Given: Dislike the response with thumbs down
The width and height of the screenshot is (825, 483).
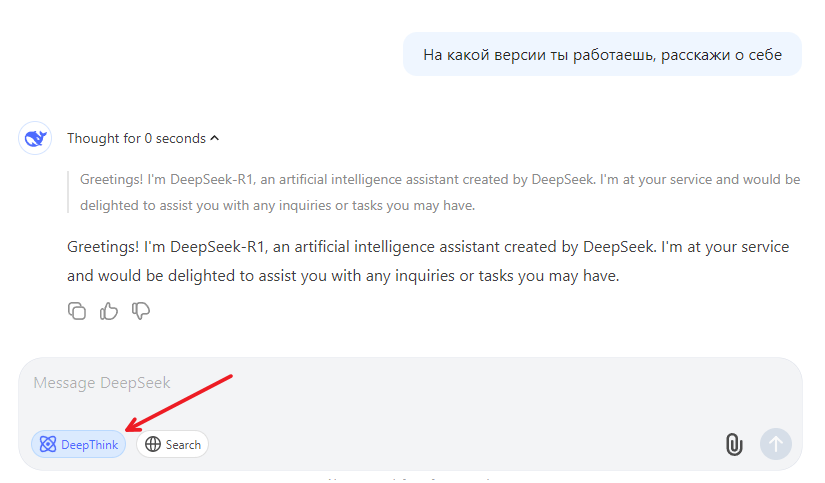Looking at the screenshot, I should (x=140, y=311).
